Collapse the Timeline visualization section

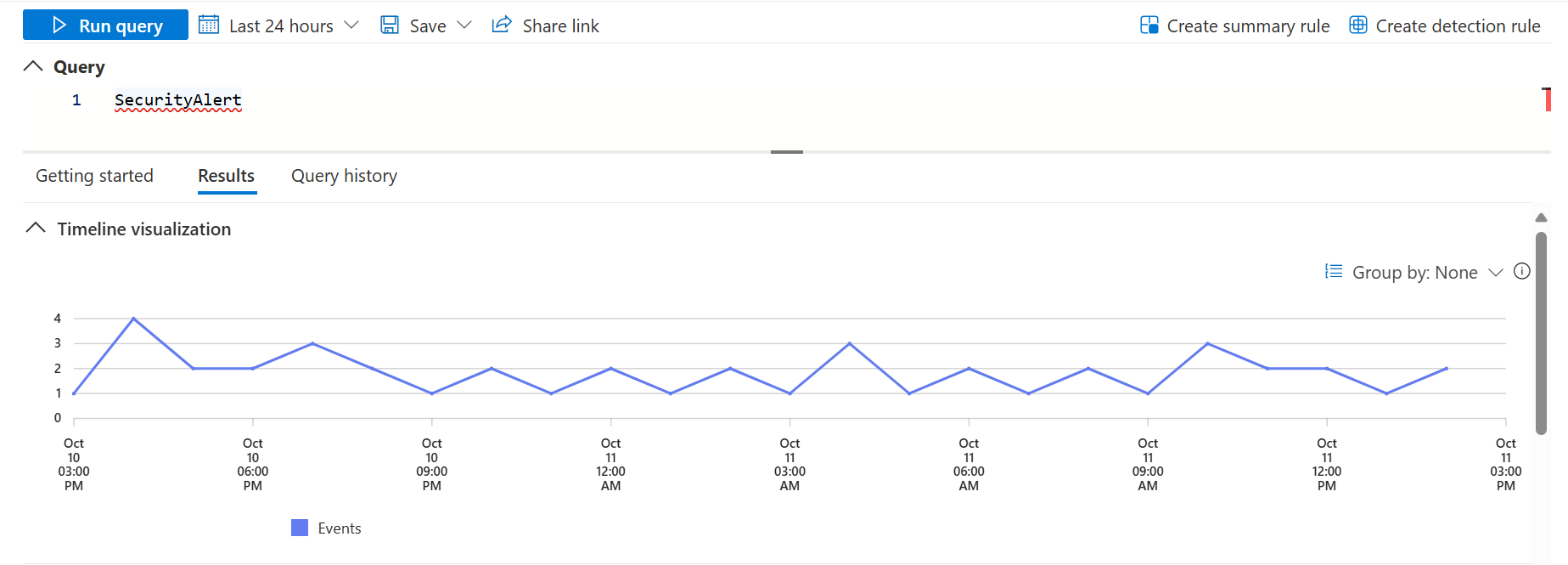[36, 229]
